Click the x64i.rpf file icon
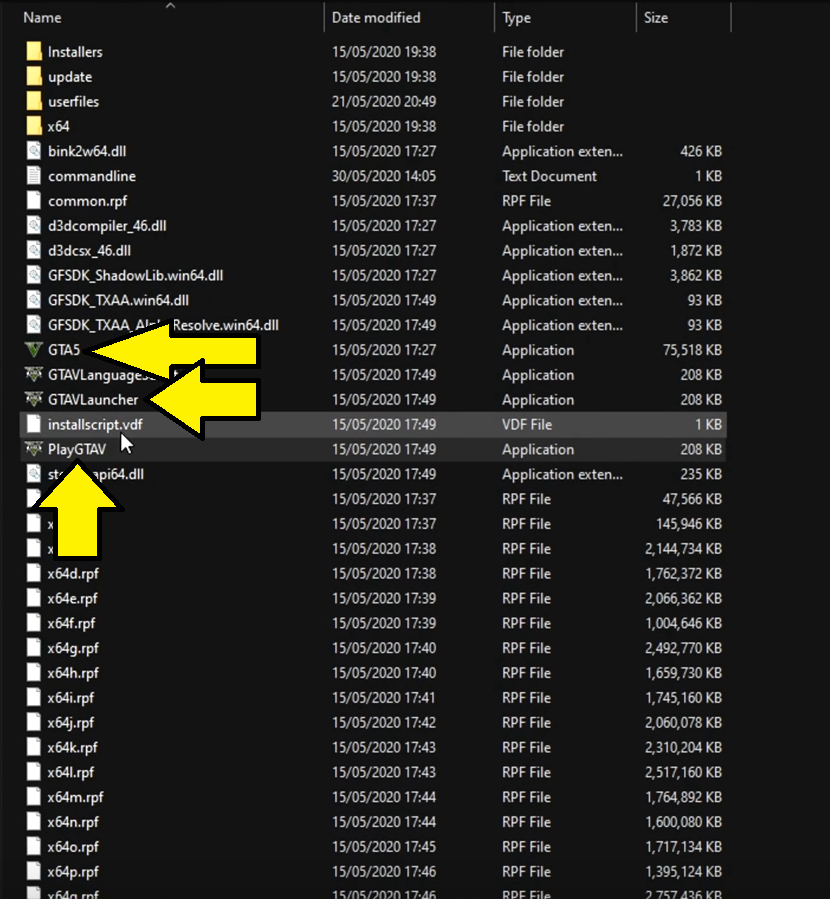This screenshot has height=899, width=830. click(34, 698)
